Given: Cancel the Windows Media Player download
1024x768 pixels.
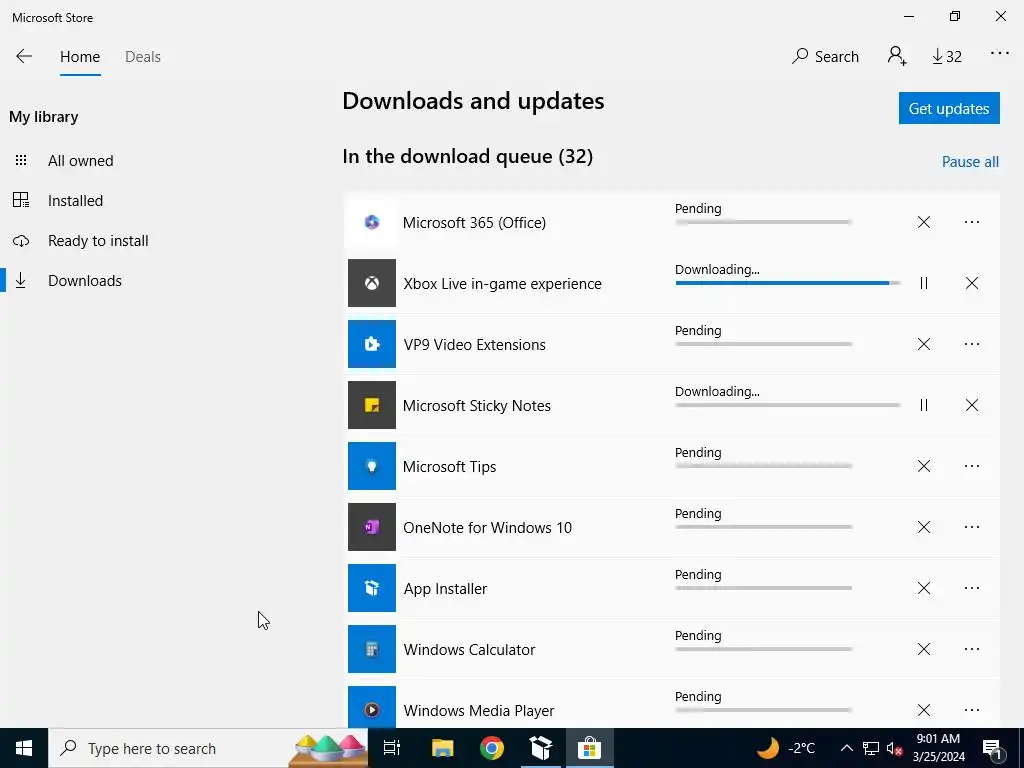Looking at the screenshot, I should click(923, 710).
